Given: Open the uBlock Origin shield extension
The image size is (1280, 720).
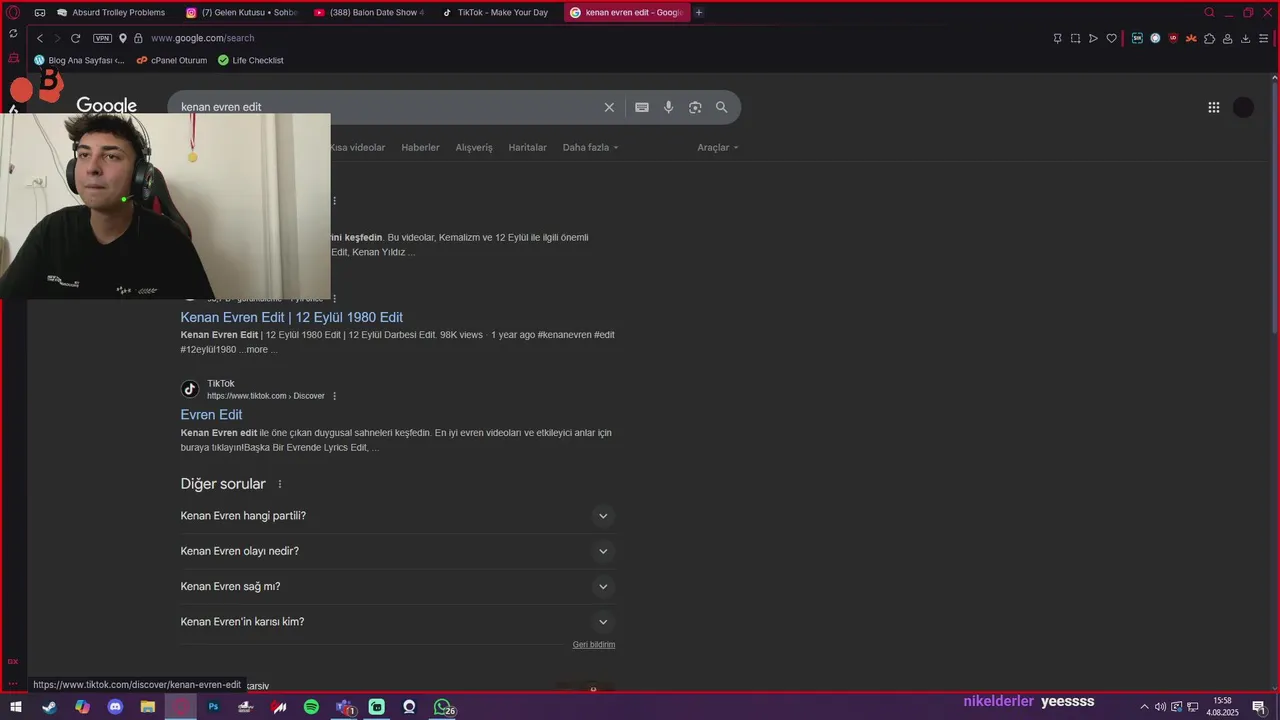Looking at the screenshot, I should tap(1173, 38).
